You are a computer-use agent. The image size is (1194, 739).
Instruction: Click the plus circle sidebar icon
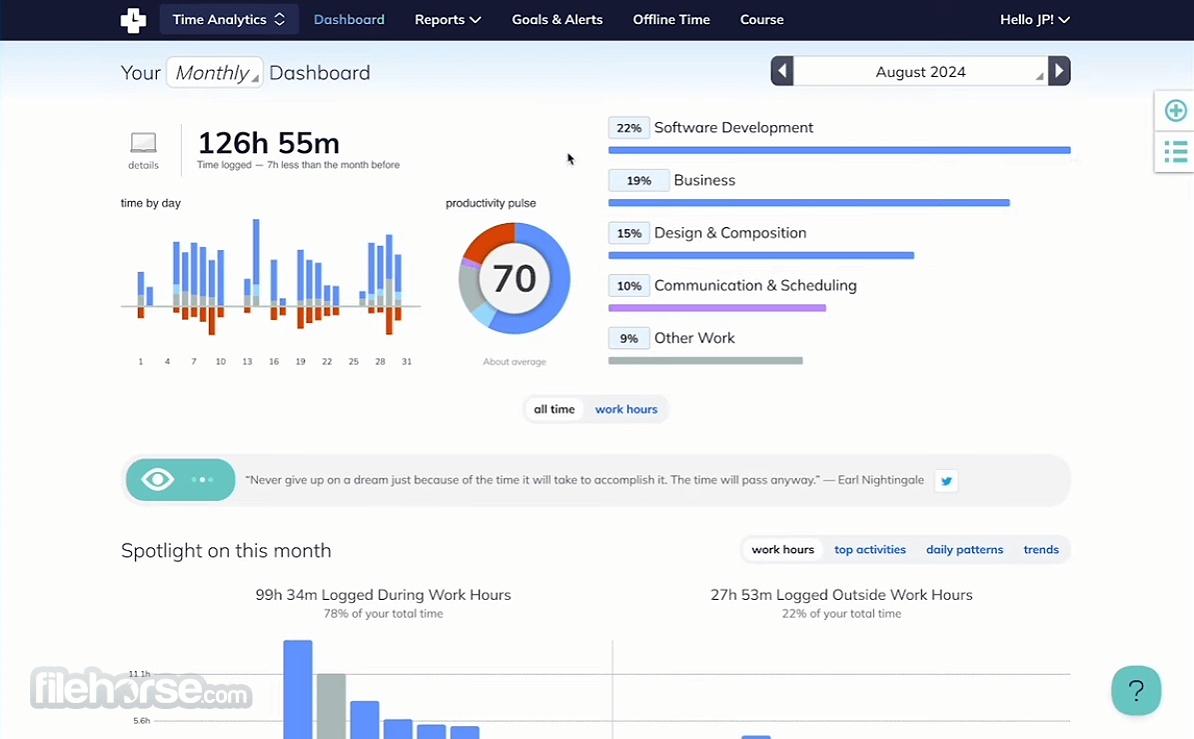[1175, 110]
